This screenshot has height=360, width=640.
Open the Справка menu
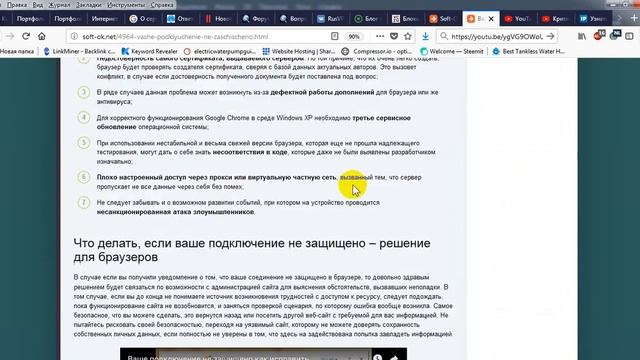162,5
